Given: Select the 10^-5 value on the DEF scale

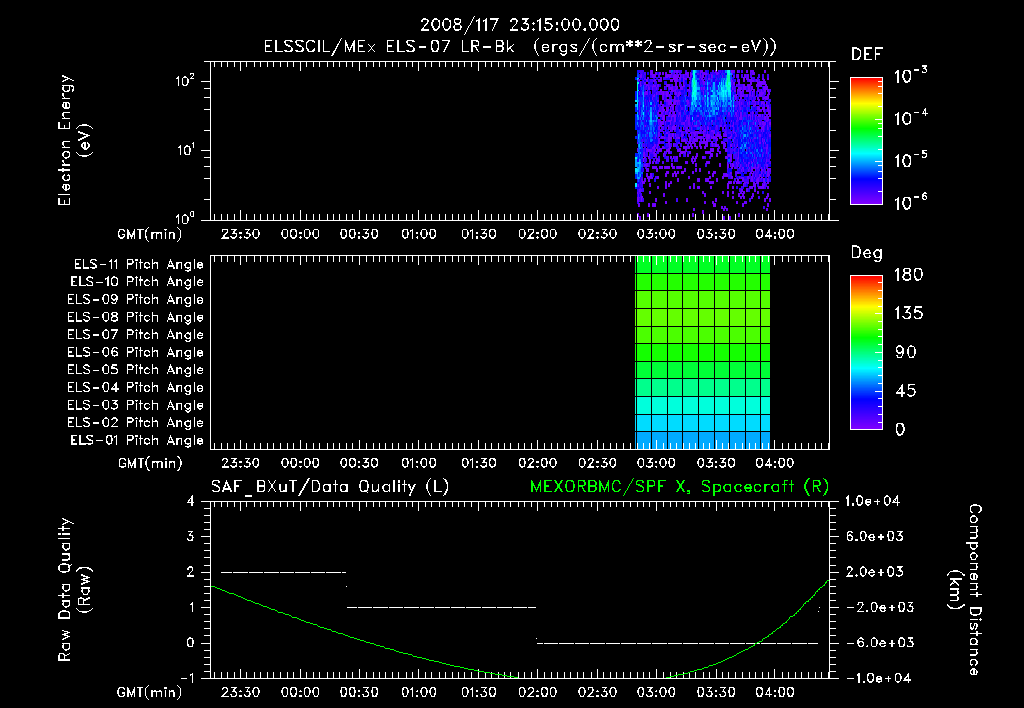Looking at the screenshot, I should (x=910, y=160).
